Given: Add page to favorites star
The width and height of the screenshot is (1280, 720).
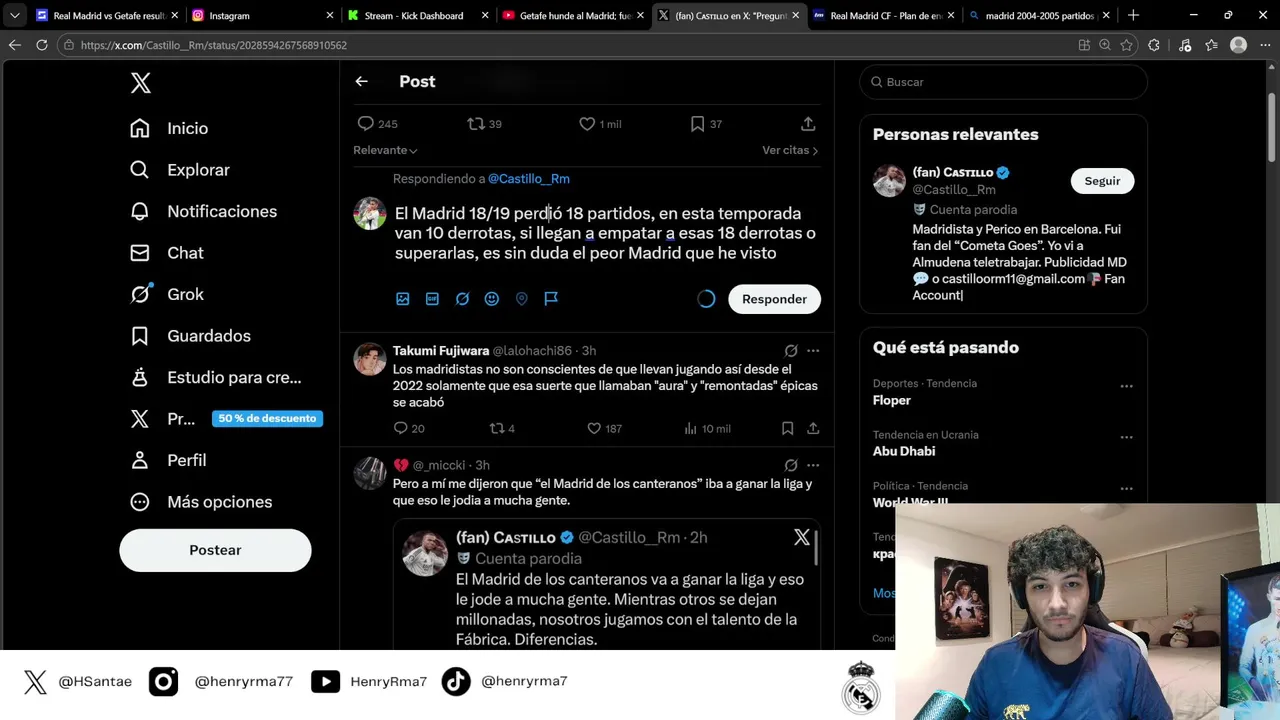Looking at the screenshot, I should tap(1127, 45).
